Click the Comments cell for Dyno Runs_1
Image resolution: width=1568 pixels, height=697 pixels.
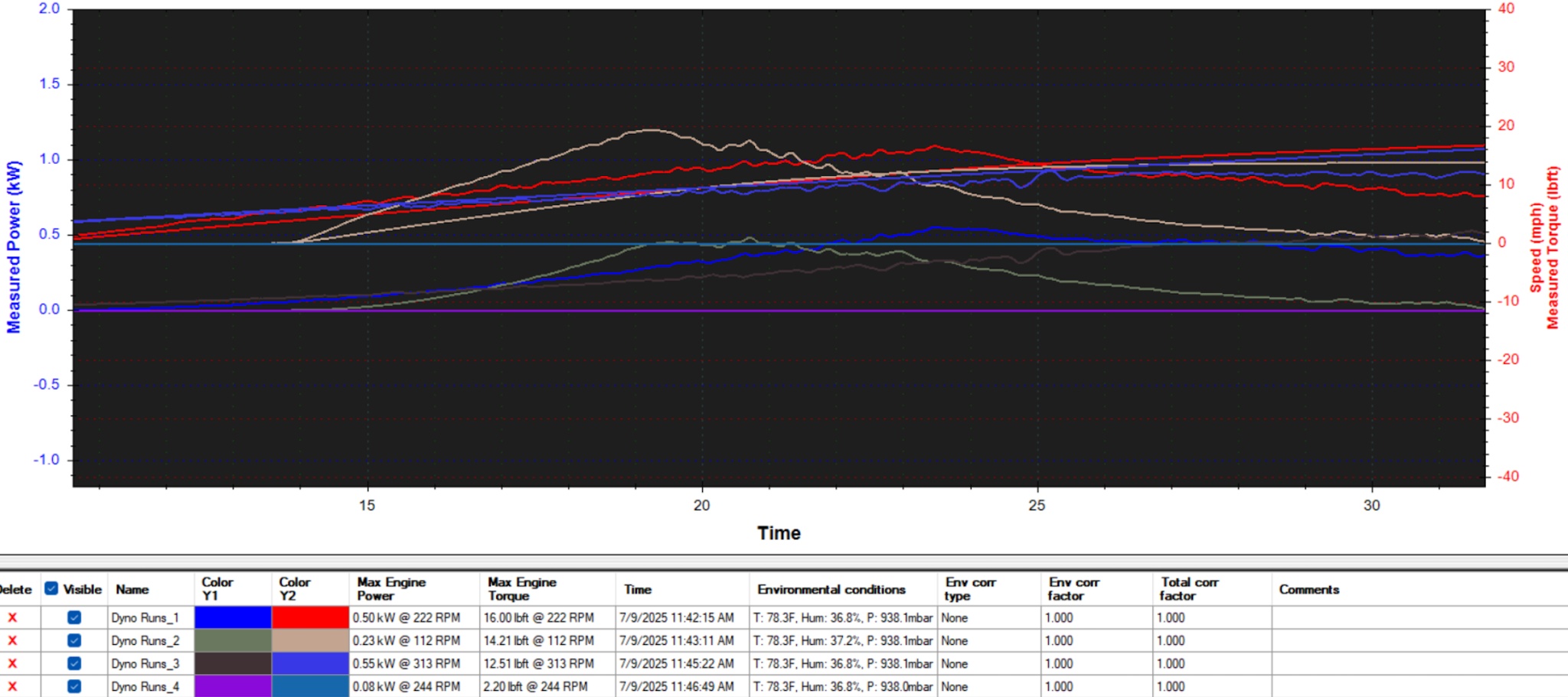(1416, 617)
